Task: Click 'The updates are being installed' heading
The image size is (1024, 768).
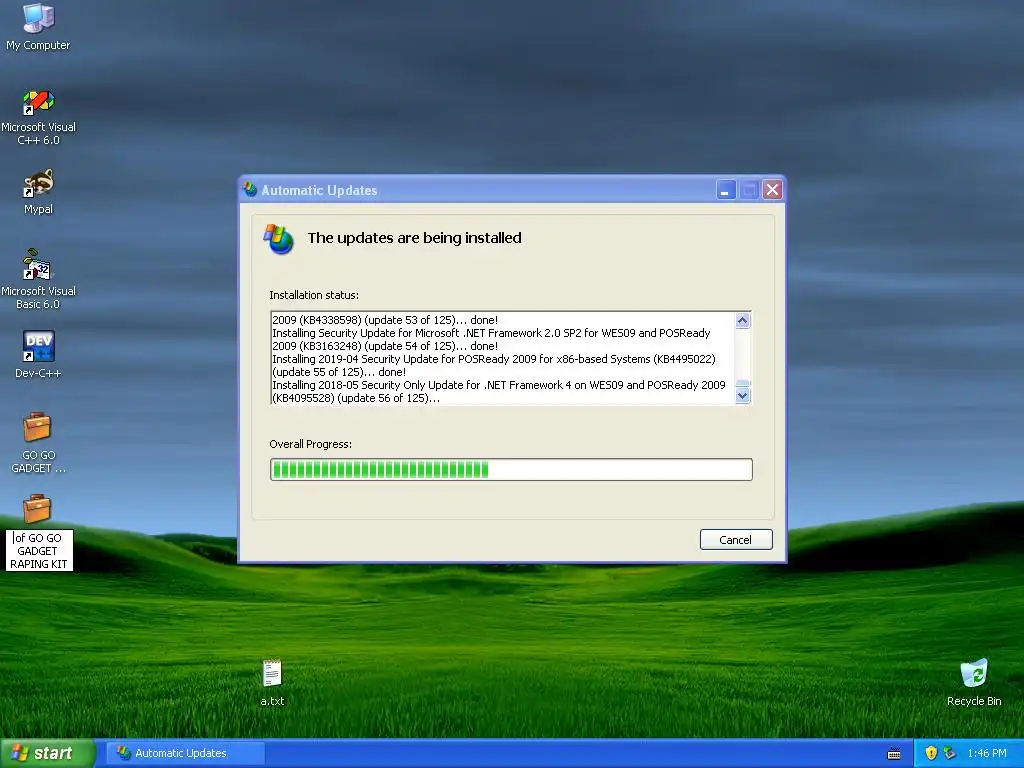Action: pos(415,238)
